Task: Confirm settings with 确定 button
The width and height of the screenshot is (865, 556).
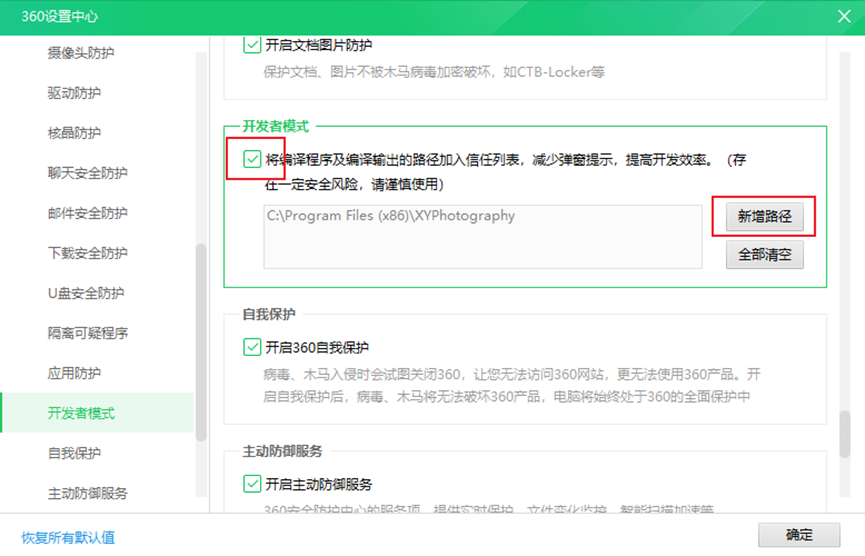Action: pyautogui.click(x=799, y=535)
